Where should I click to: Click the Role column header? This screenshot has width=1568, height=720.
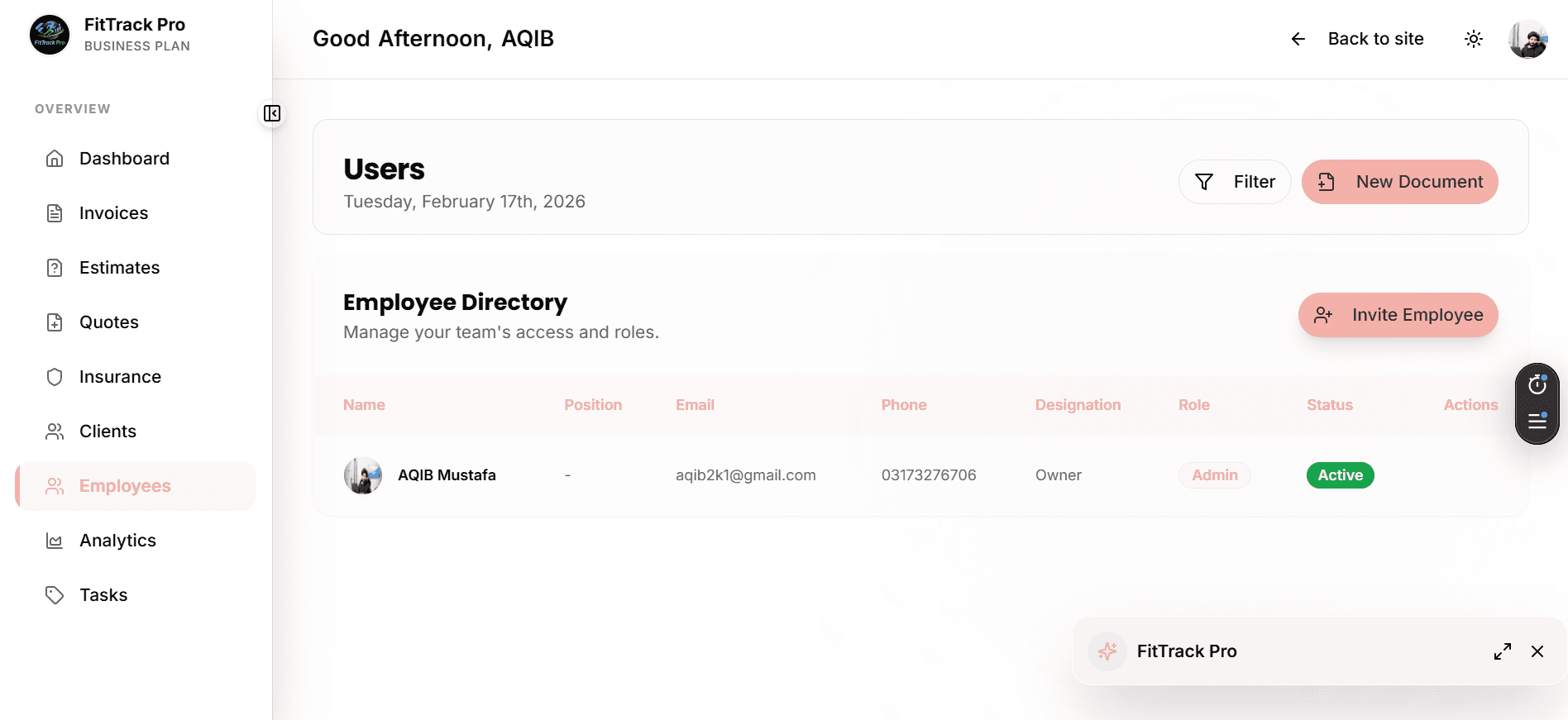pyautogui.click(x=1194, y=405)
